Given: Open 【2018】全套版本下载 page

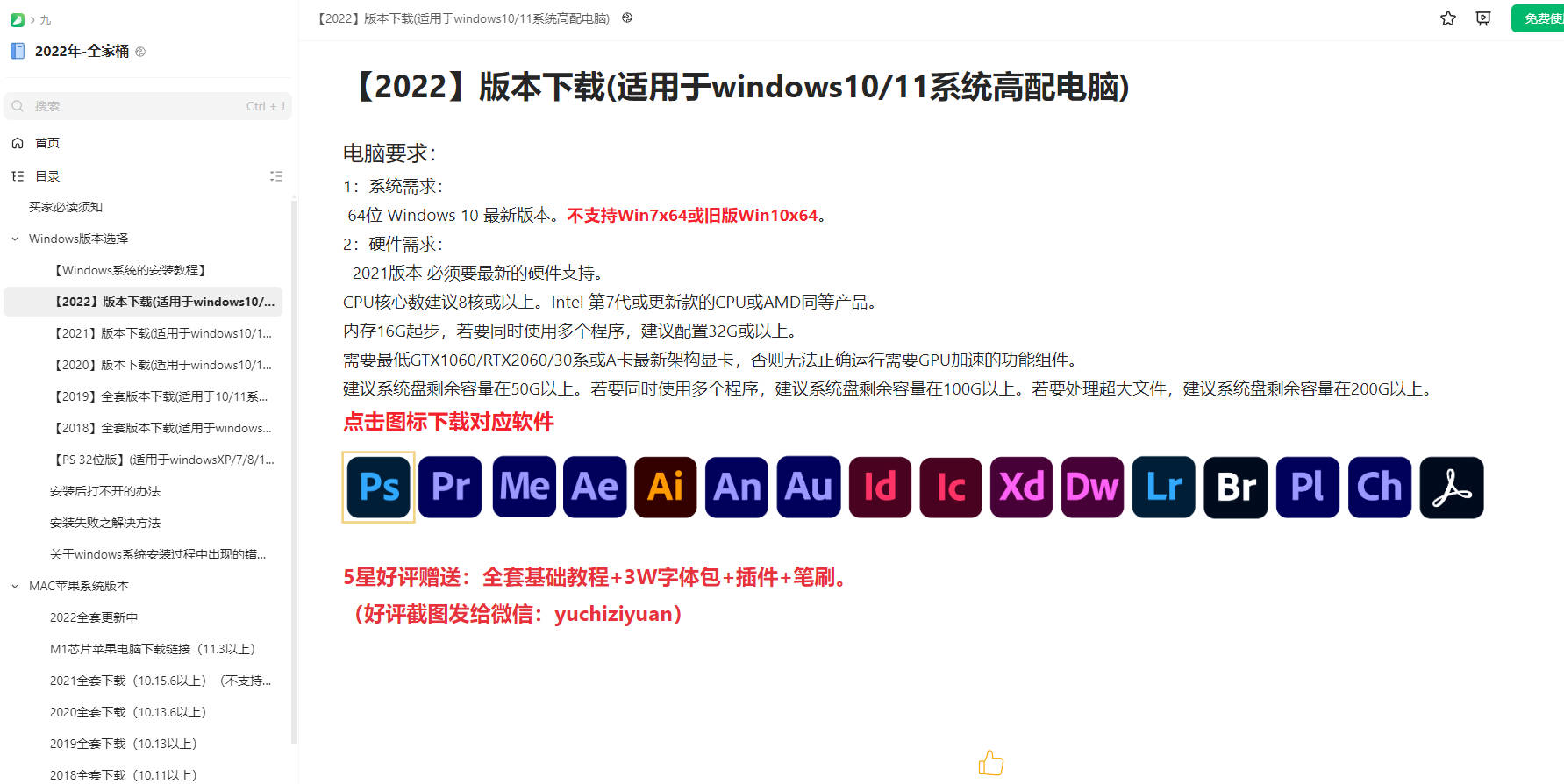Looking at the screenshot, I should pos(162,428).
